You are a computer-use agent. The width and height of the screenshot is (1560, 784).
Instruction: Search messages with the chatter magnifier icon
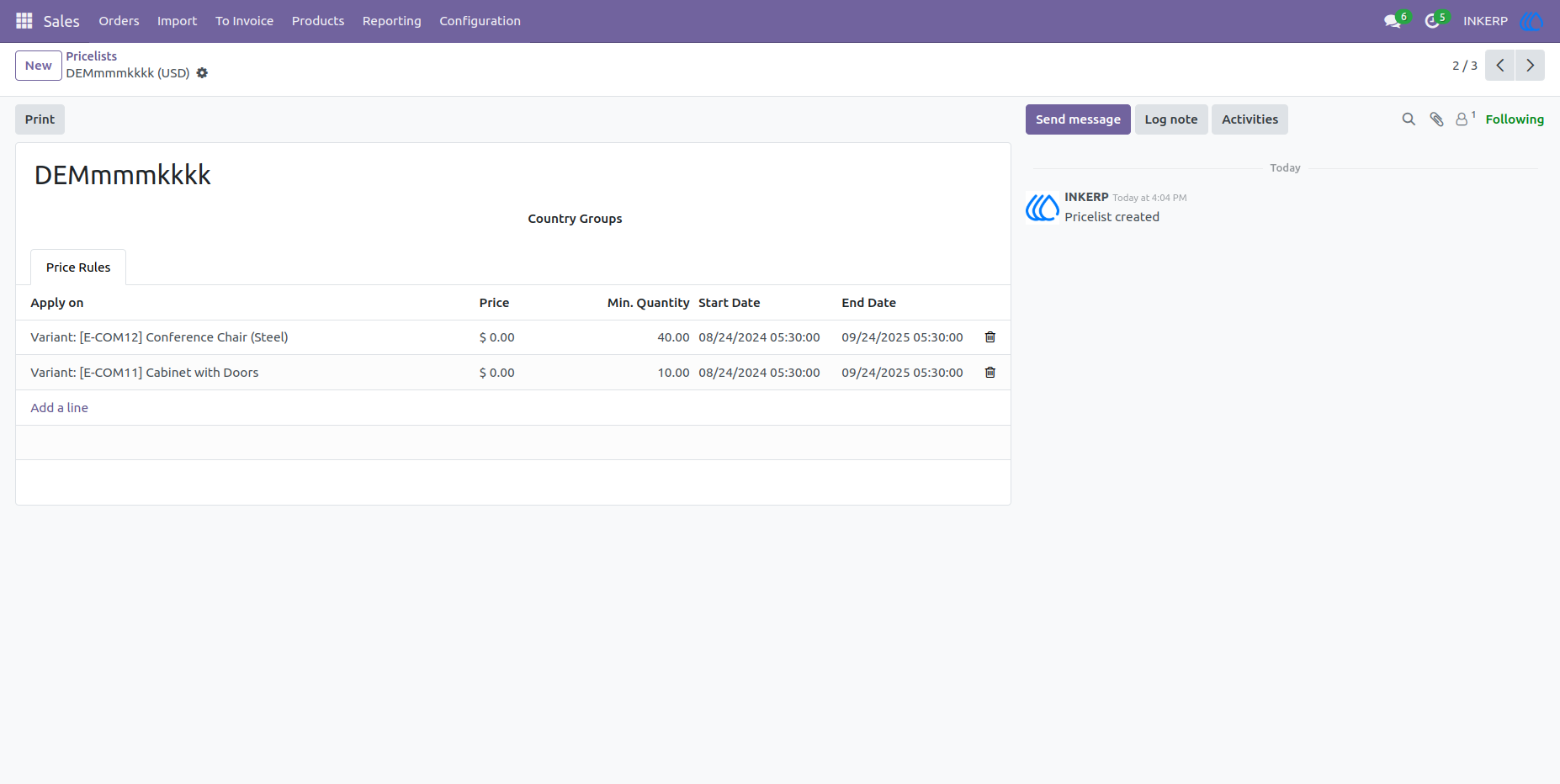point(1409,119)
